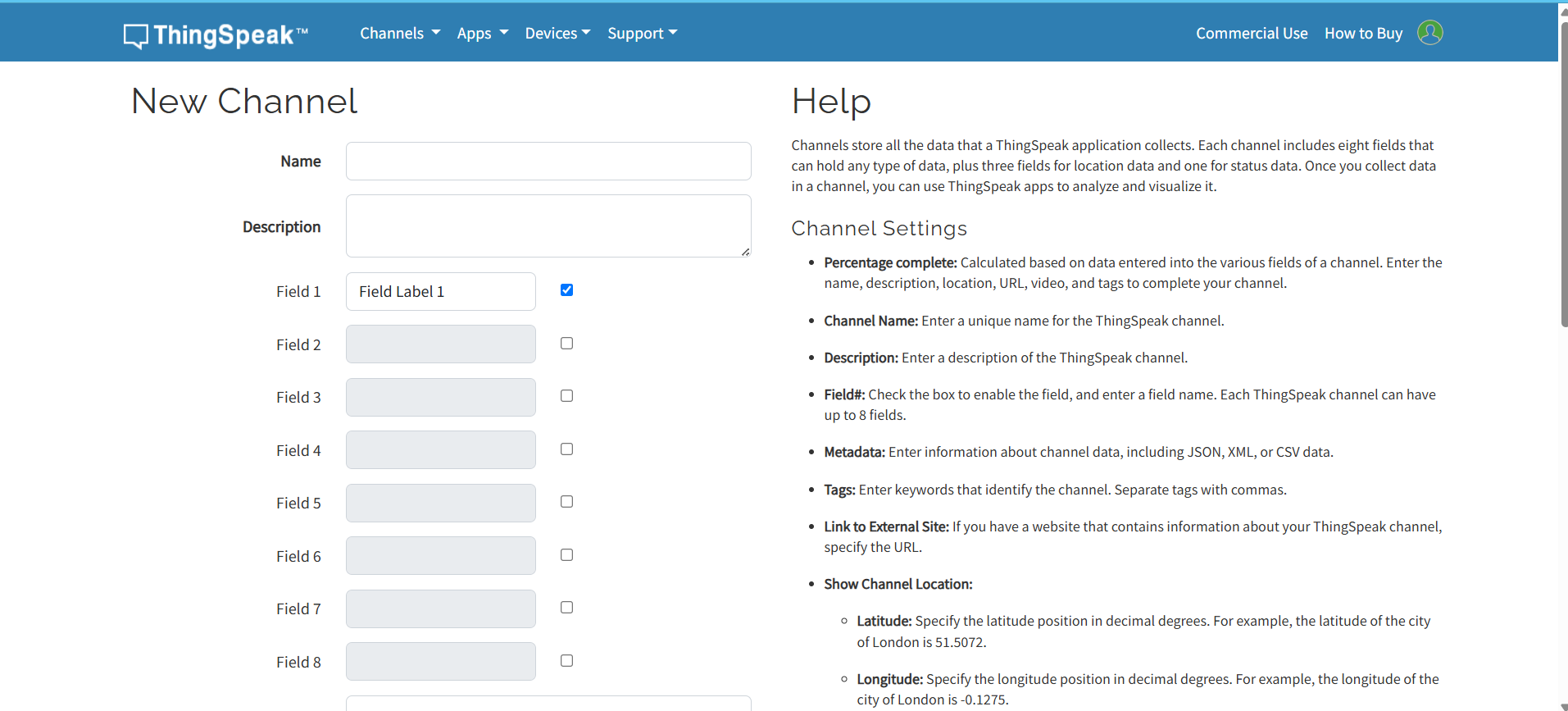Viewport: 1568px width, 711px height.
Task: Click the New Channel heading
Action: point(244,101)
